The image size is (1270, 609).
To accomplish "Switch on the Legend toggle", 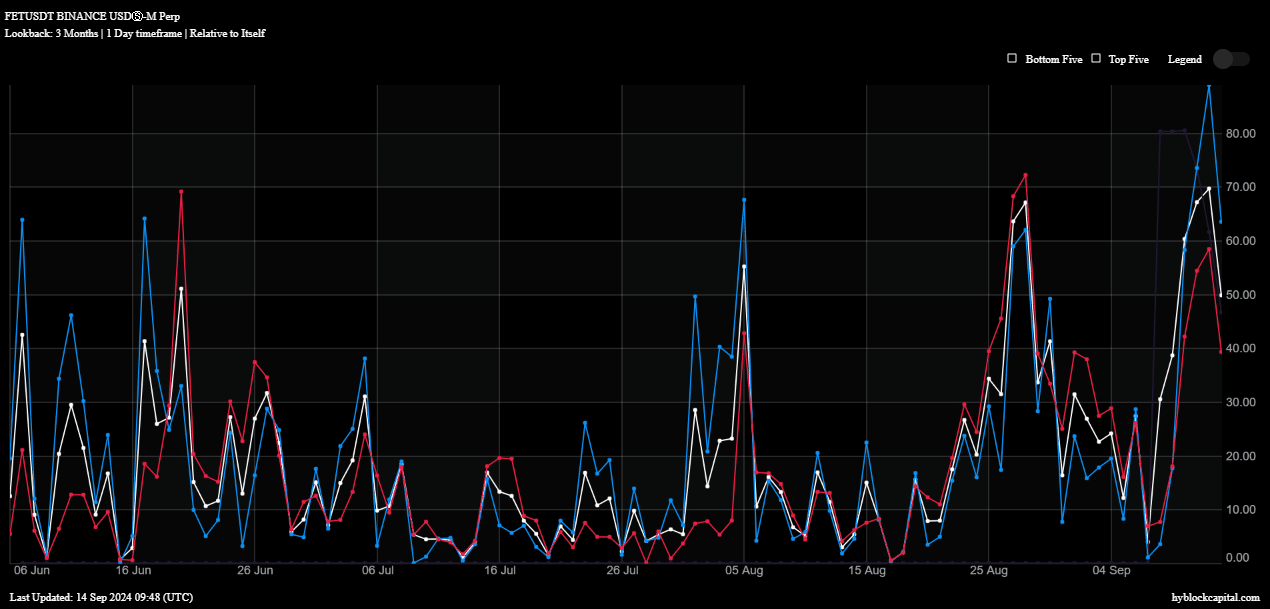I will pos(1231,59).
